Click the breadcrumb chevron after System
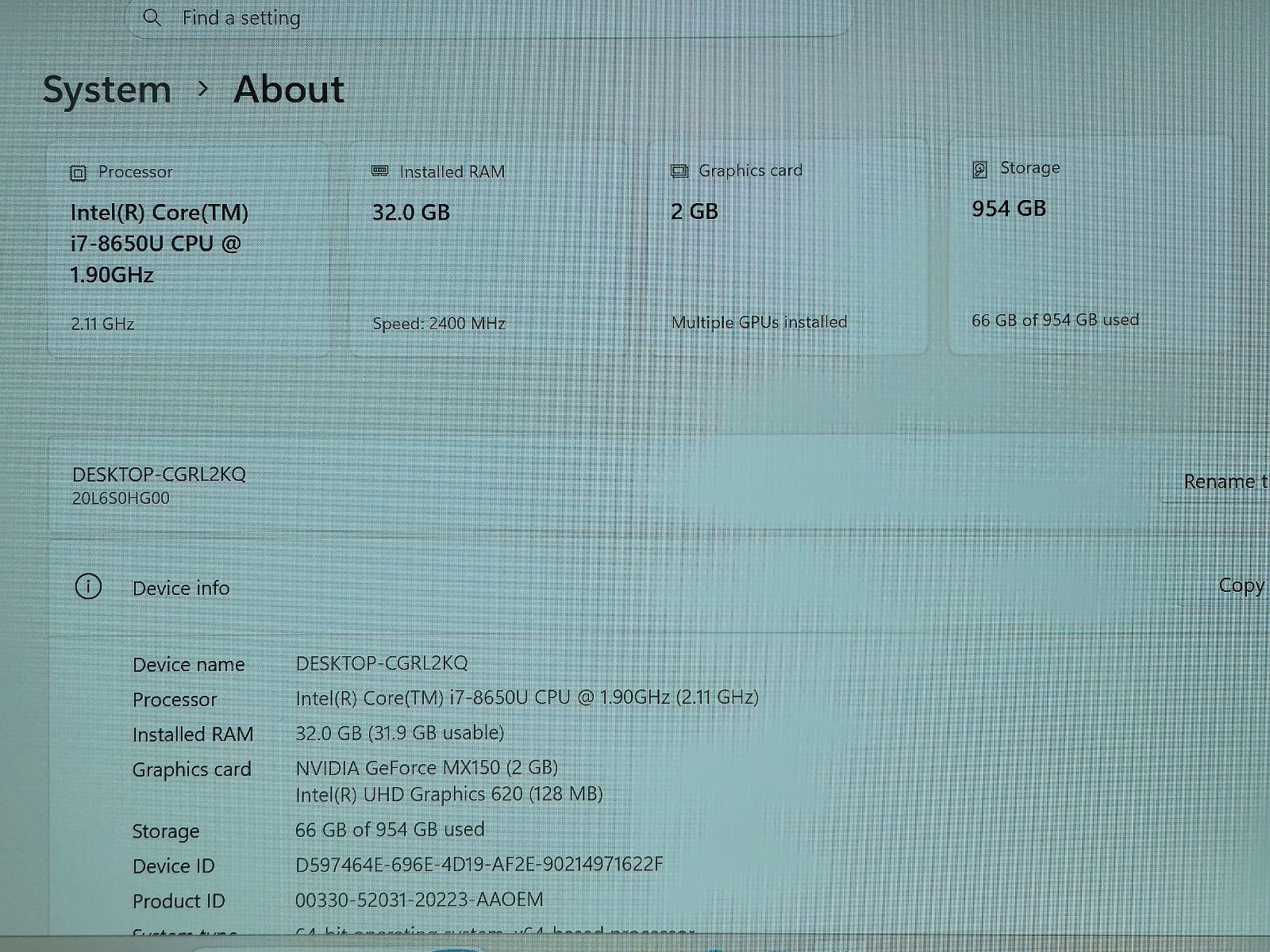The image size is (1270, 952). point(203,89)
